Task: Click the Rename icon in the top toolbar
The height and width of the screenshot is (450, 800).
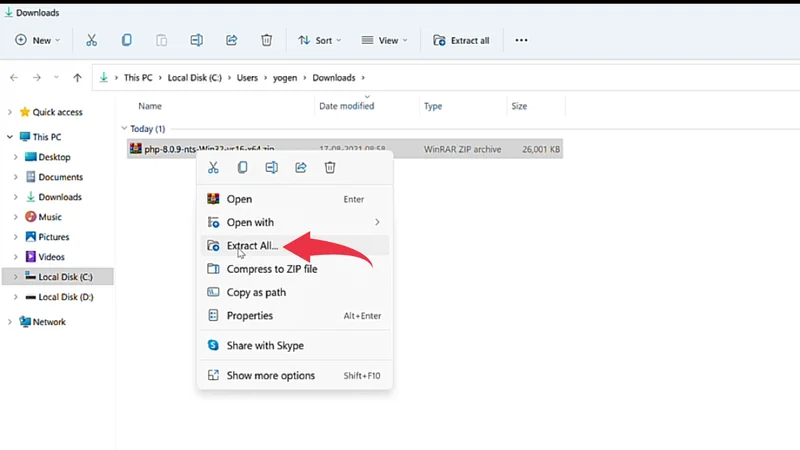Action: click(196, 40)
